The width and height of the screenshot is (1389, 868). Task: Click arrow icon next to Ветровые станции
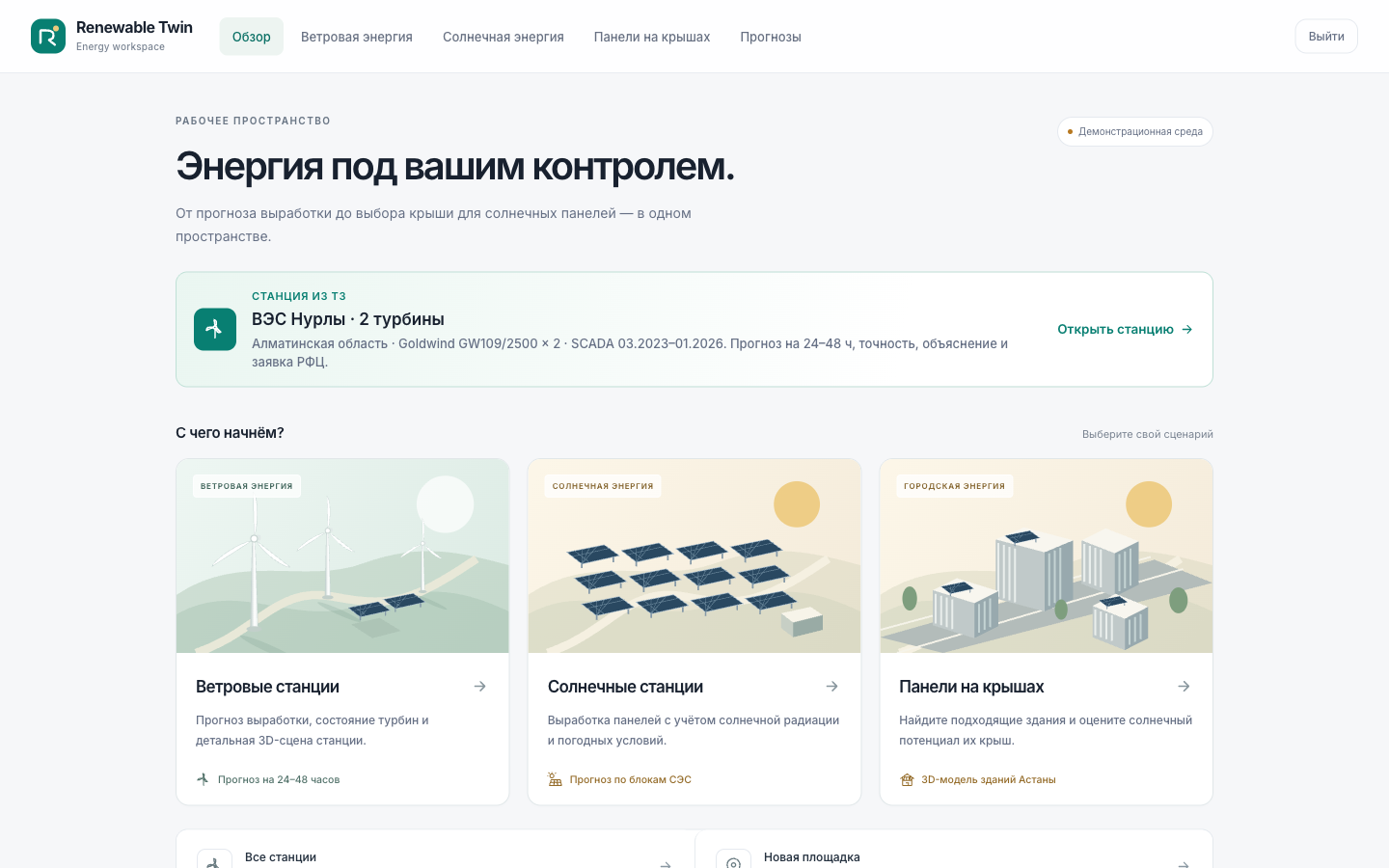479,687
